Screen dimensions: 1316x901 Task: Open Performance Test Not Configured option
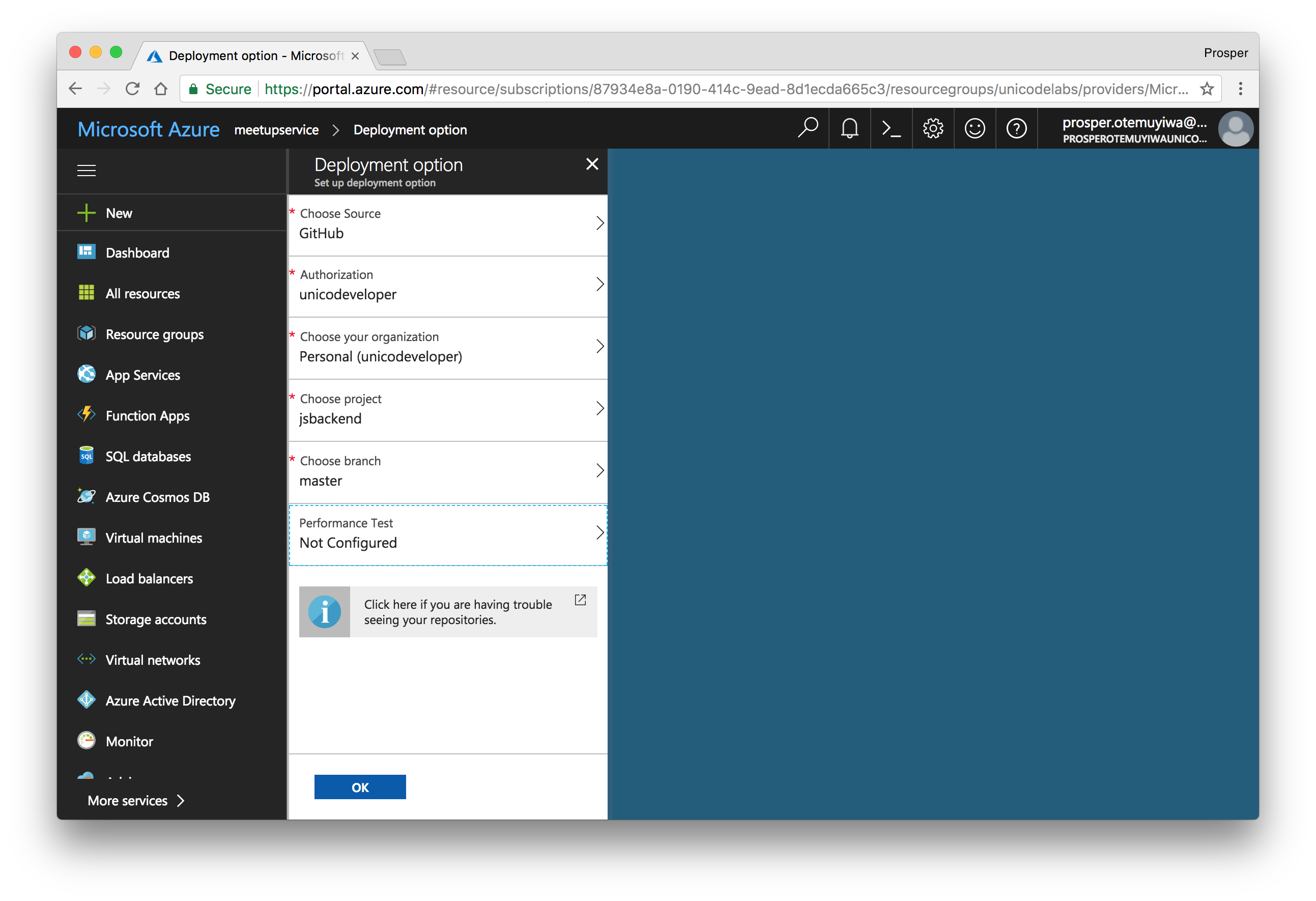pos(447,533)
